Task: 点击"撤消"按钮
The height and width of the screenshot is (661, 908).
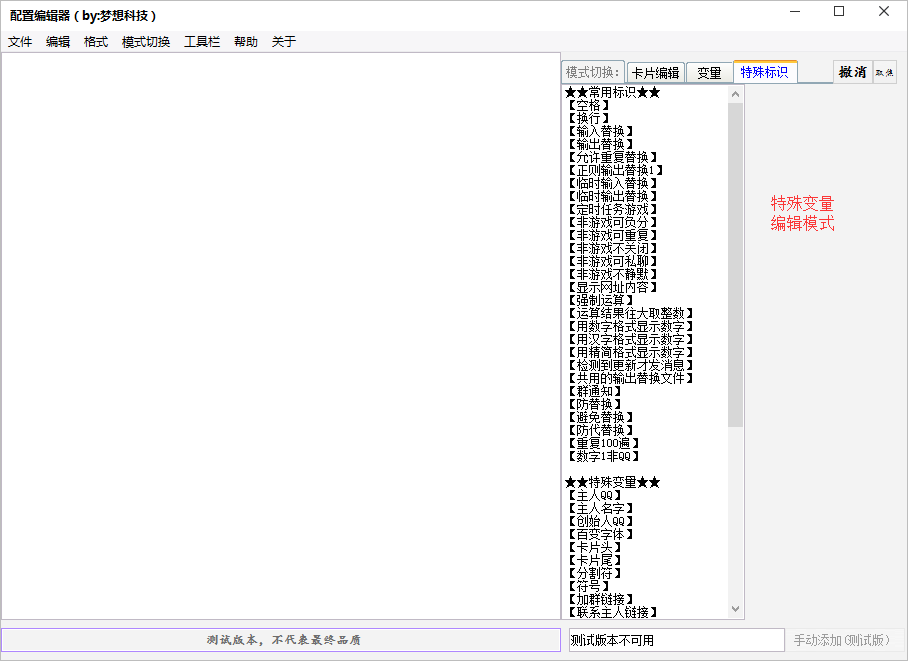Action: point(851,72)
